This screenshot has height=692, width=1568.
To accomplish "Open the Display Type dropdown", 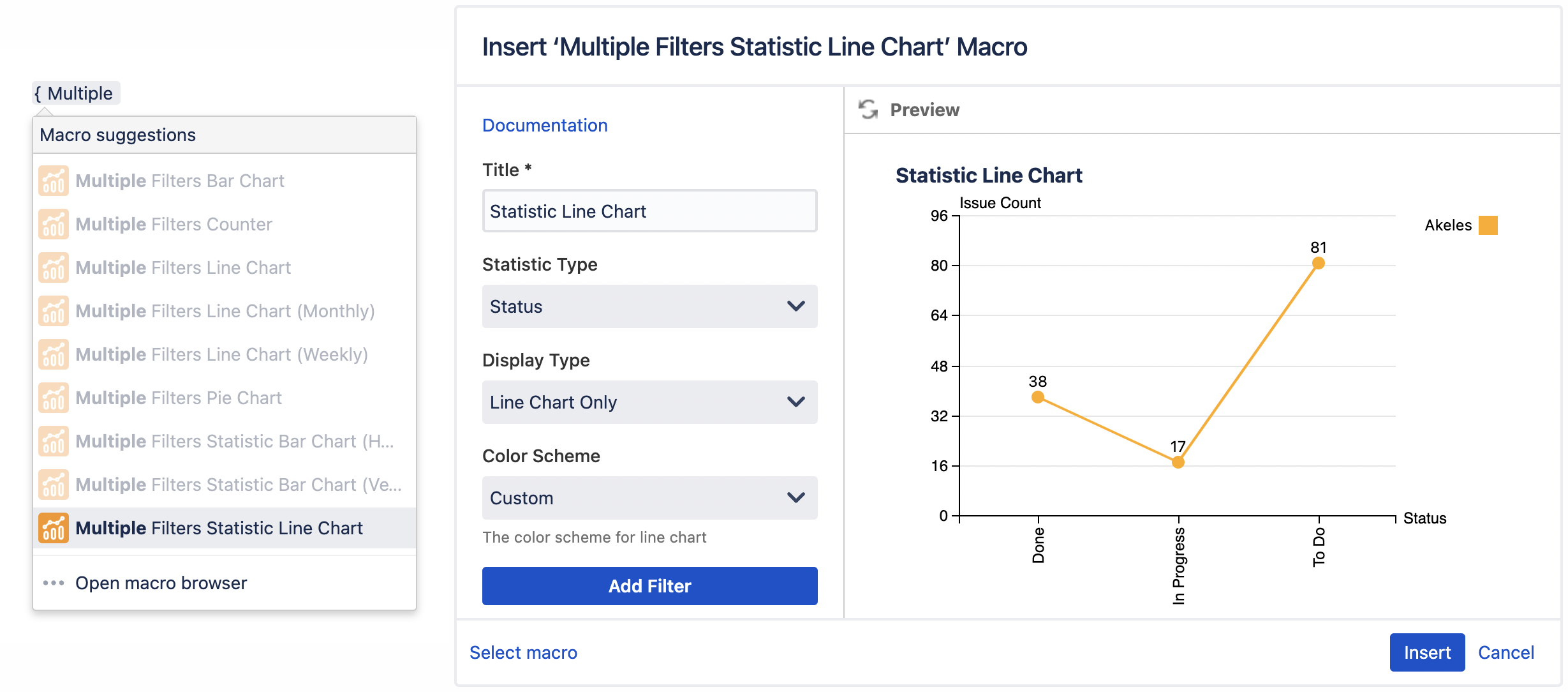I will [649, 402].
